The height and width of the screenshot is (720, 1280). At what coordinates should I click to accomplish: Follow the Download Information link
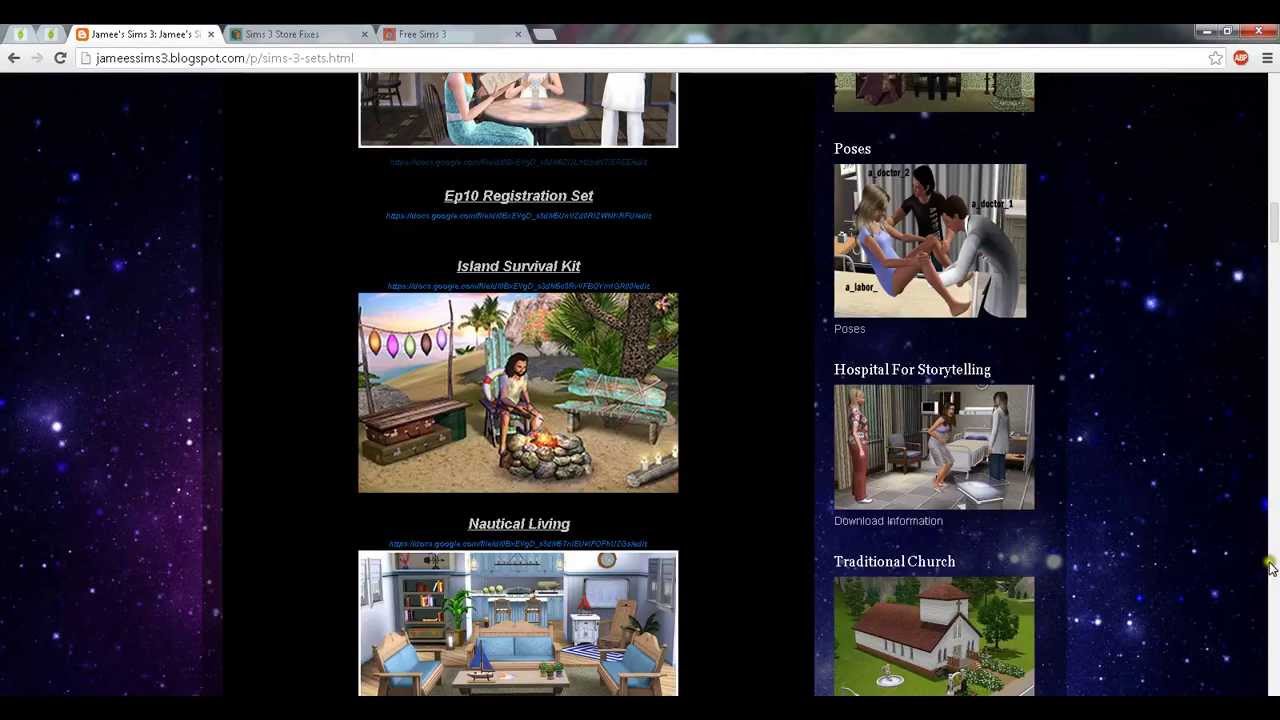coord(888,521)
